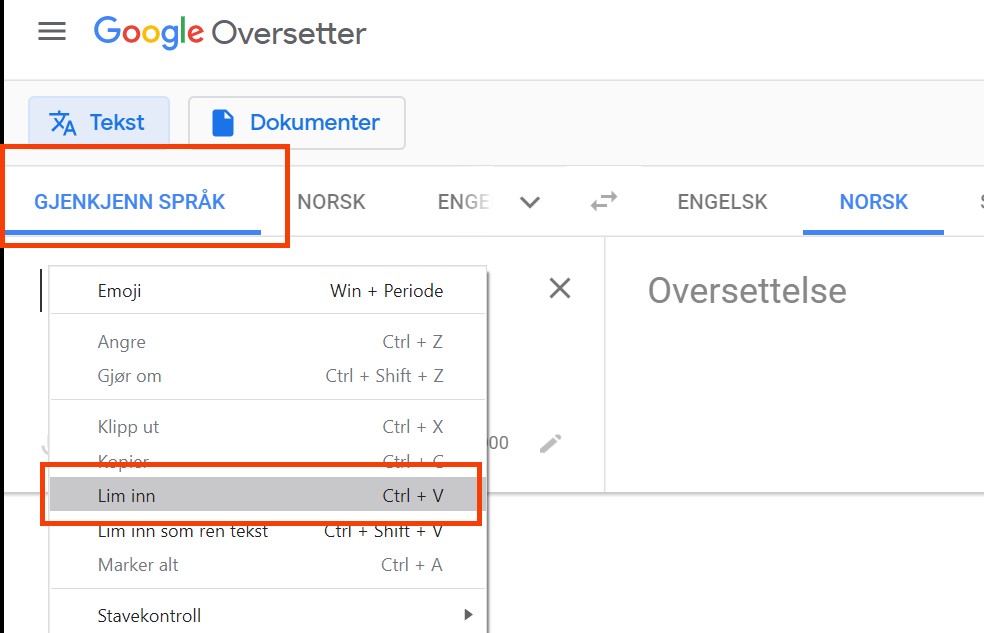This screenshot has width=984, height=633.
Task: Clear source text with X icon
Action: click(x=560, y=289)
